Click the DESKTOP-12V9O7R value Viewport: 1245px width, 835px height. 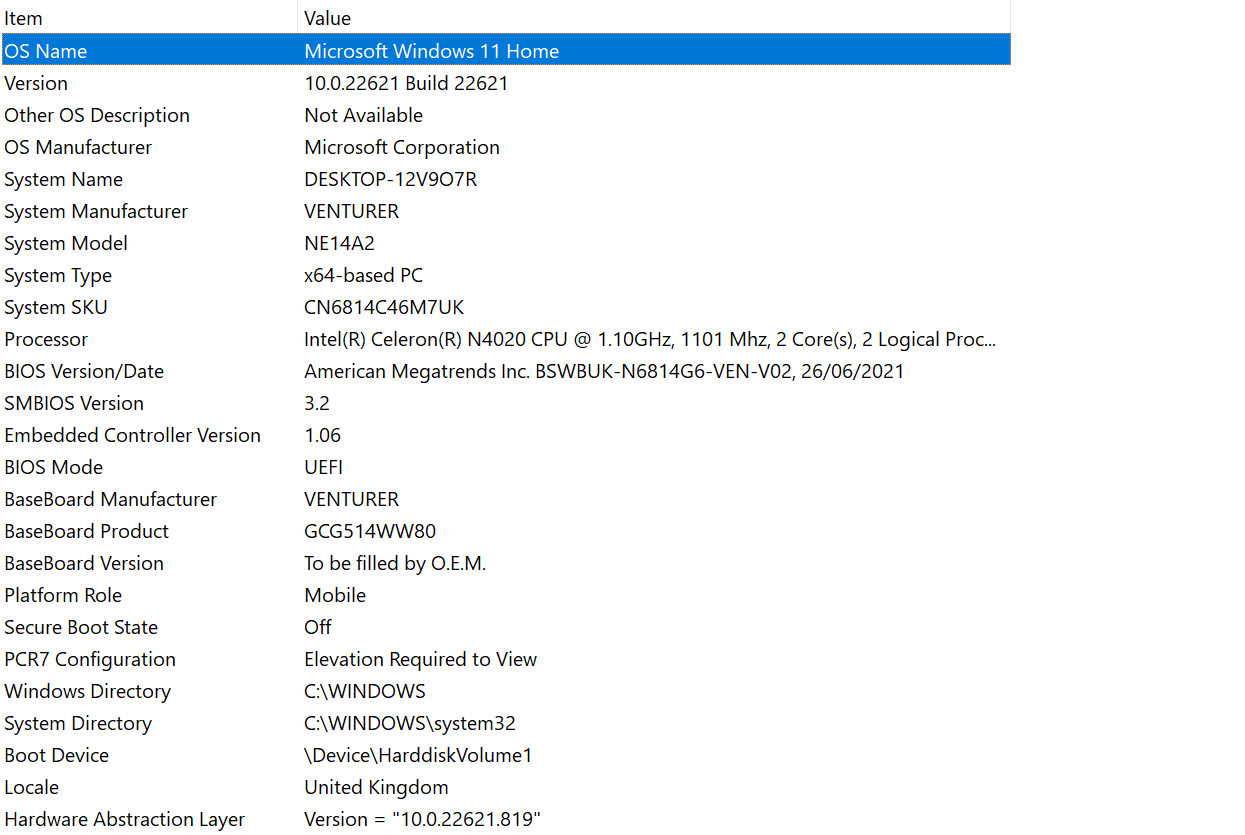pos(390,179)
